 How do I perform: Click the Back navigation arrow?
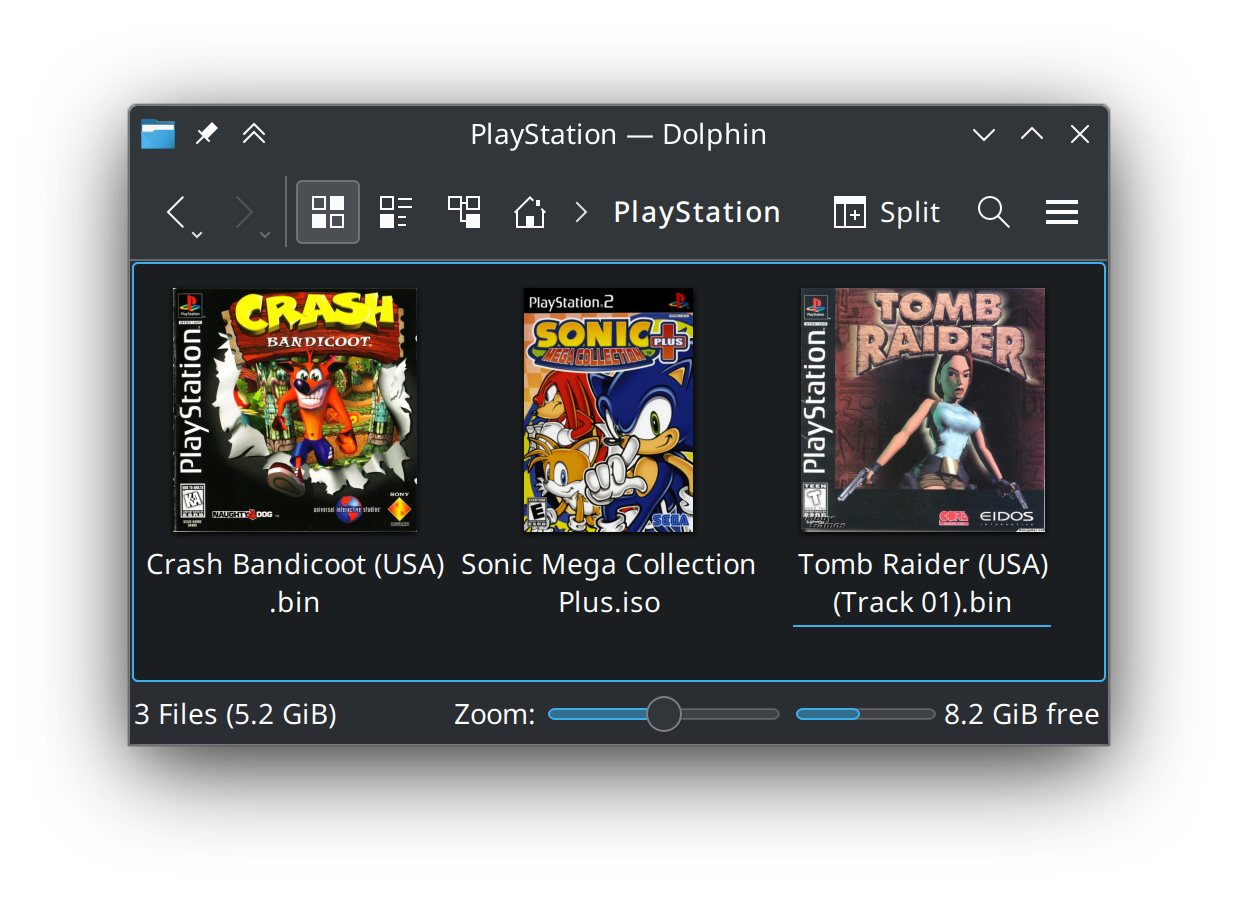click(175, 212)
